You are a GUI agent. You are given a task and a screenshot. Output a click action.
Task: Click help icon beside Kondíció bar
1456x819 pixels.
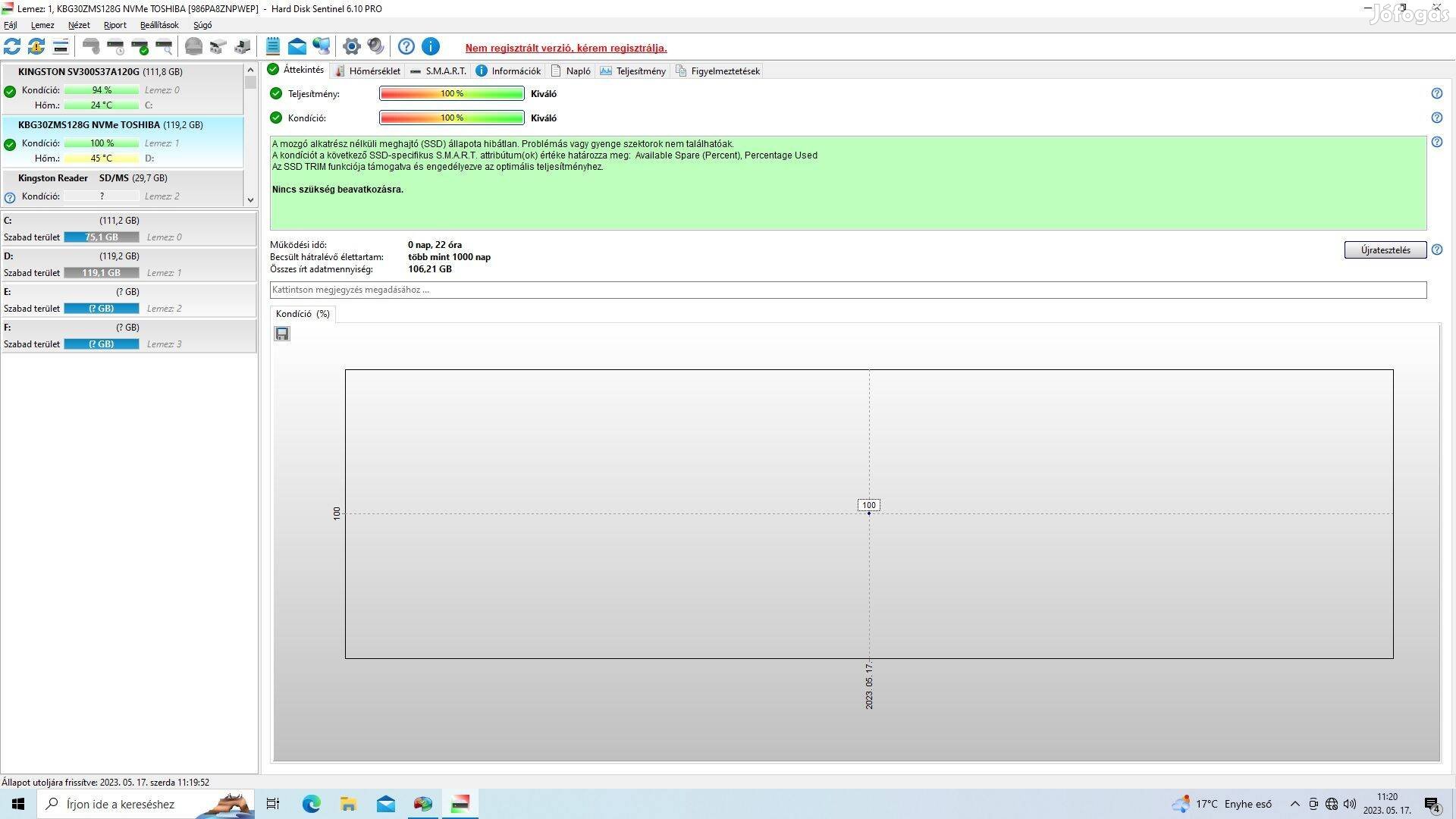coord(1436,118)
